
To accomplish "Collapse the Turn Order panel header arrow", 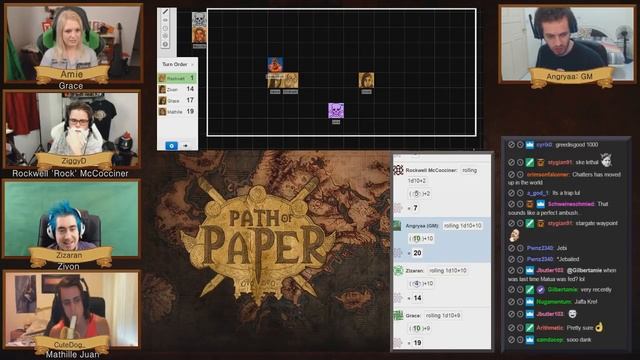I will 193,64.
